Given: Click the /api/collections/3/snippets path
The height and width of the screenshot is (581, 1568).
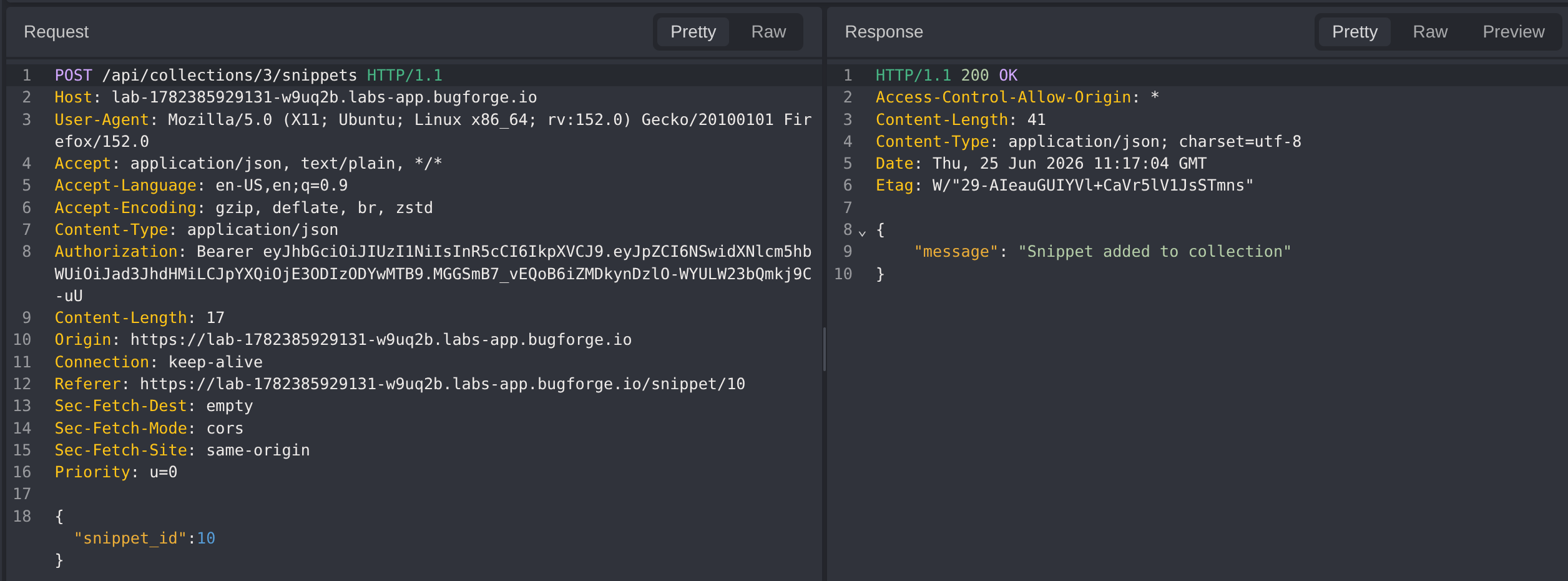Looking at the screenshot, I should tap(230, 76).
